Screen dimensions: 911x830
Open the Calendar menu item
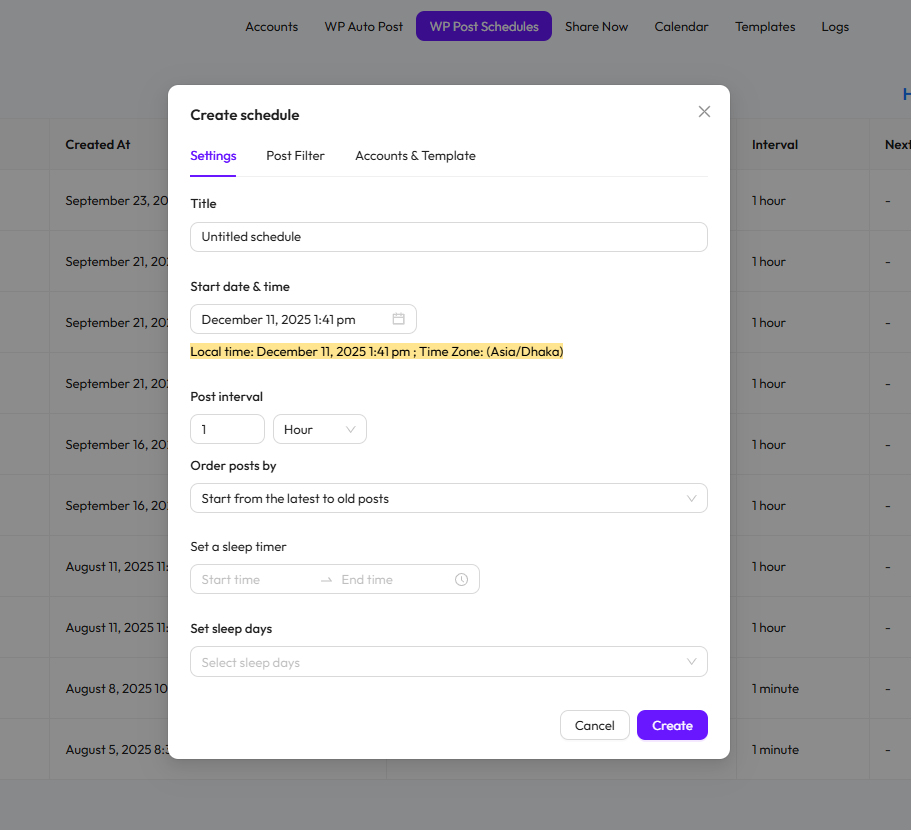pos(681,27)
